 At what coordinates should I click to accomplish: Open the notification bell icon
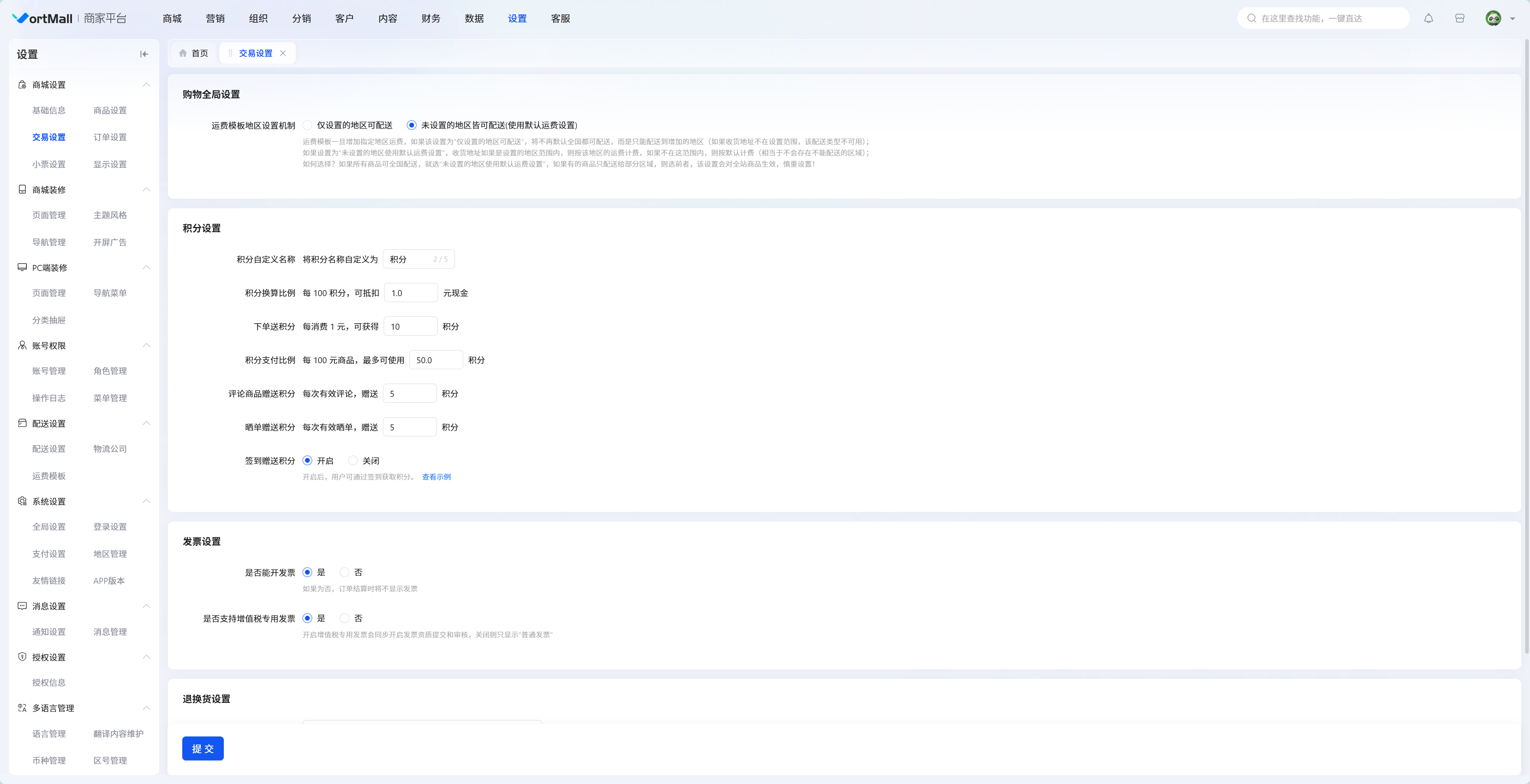coord(1428,18)
